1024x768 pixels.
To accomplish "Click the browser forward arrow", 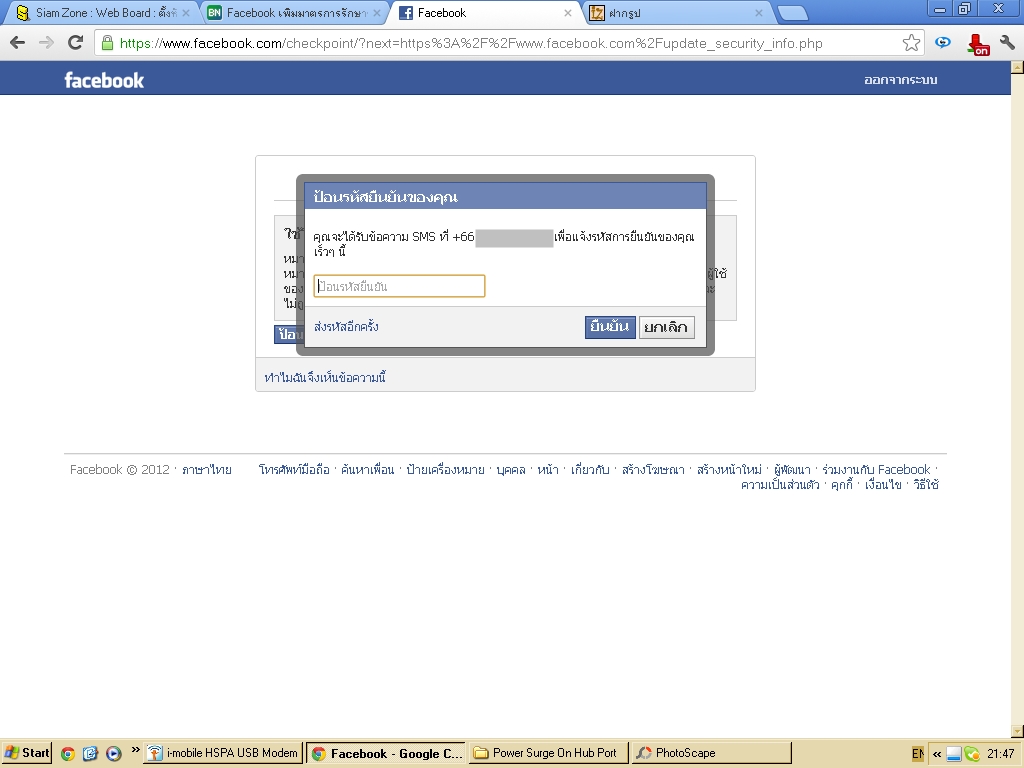I will (x=46, y=43).
